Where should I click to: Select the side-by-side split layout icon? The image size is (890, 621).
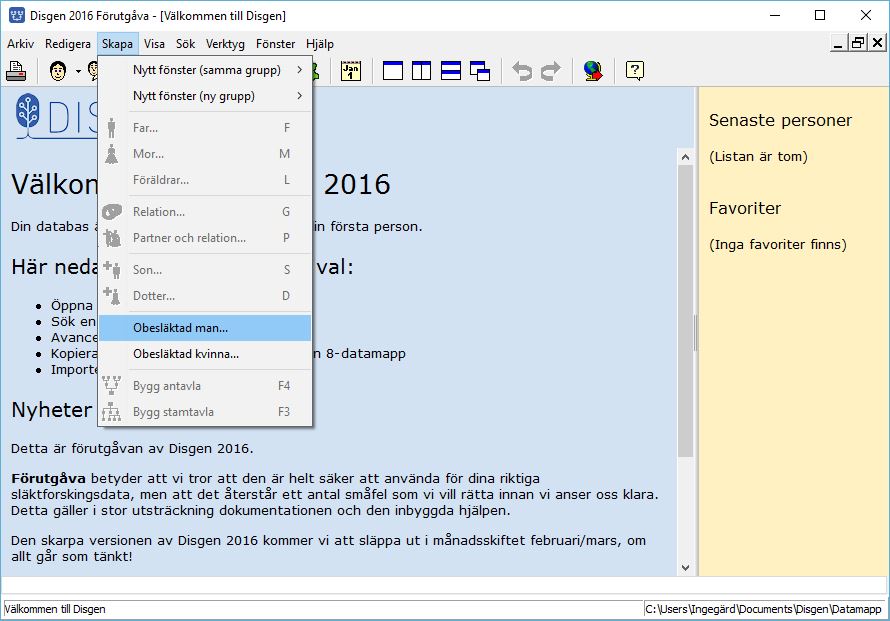pos(421,71)
